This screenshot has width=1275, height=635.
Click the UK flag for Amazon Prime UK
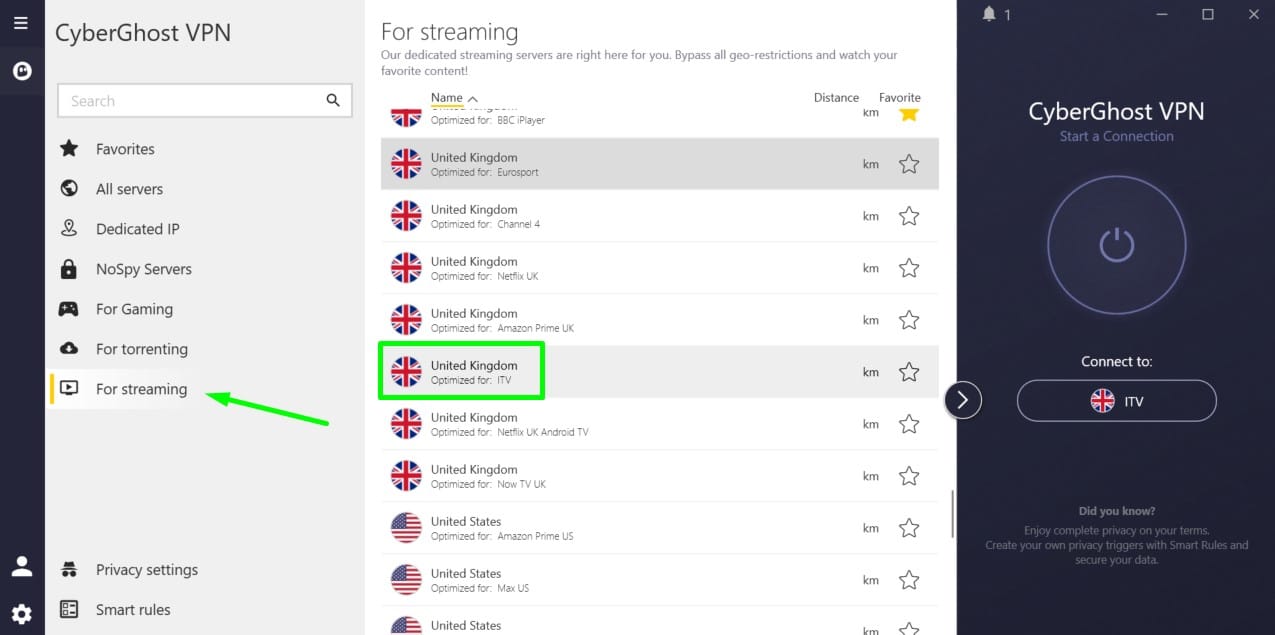406,320
